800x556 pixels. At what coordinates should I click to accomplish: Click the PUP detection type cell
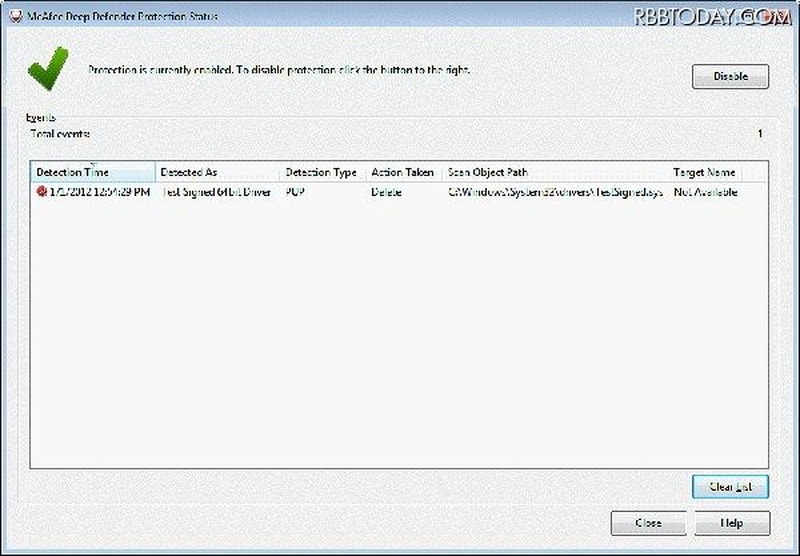296,192
